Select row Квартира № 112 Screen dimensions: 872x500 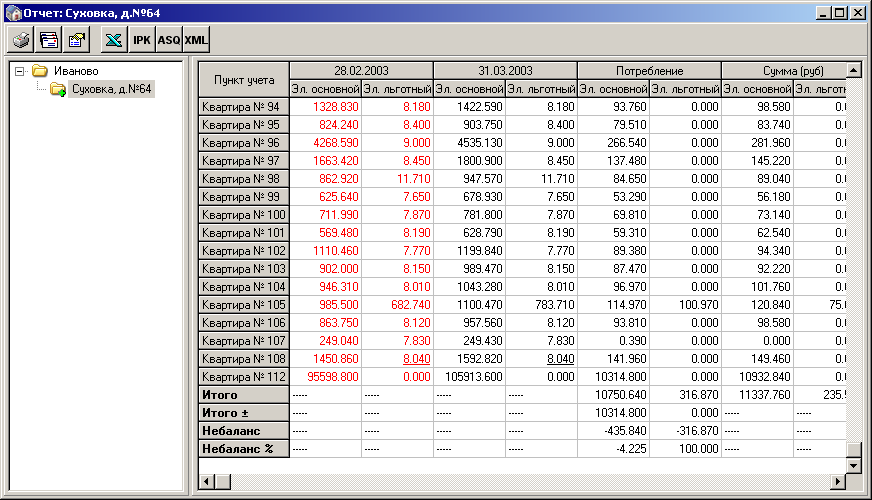click(x=244, y=377)
